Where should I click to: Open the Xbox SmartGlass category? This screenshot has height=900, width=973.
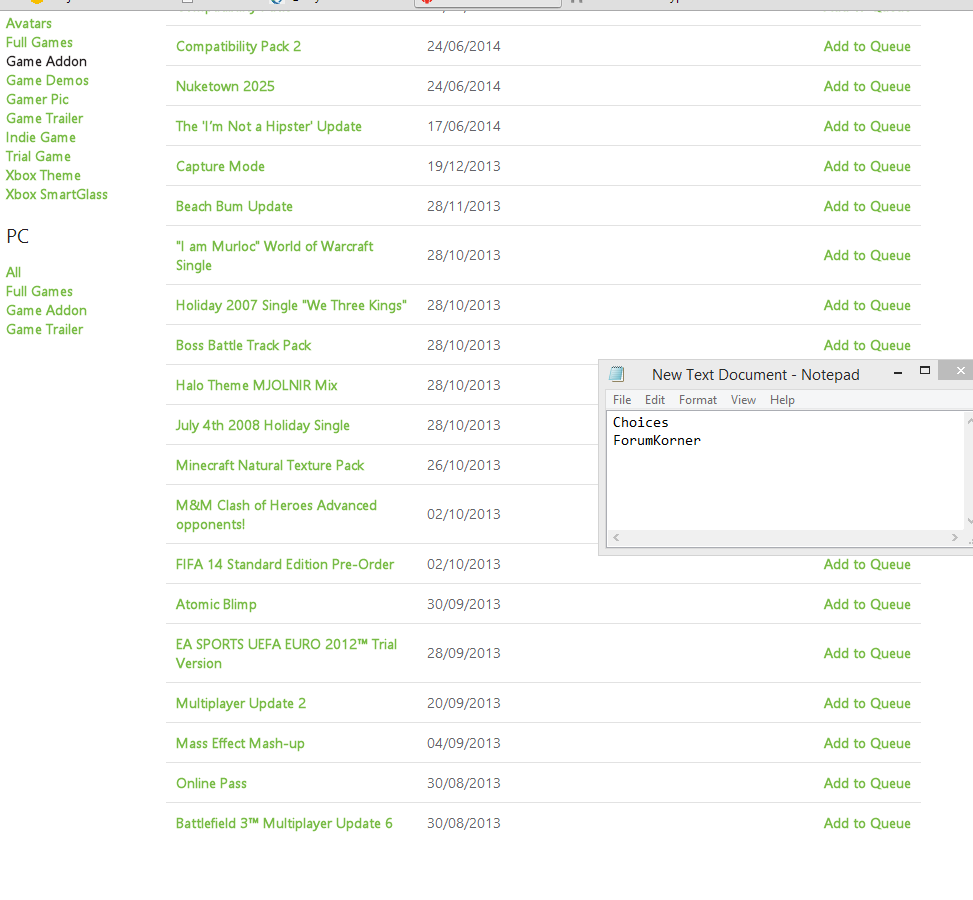56,195
